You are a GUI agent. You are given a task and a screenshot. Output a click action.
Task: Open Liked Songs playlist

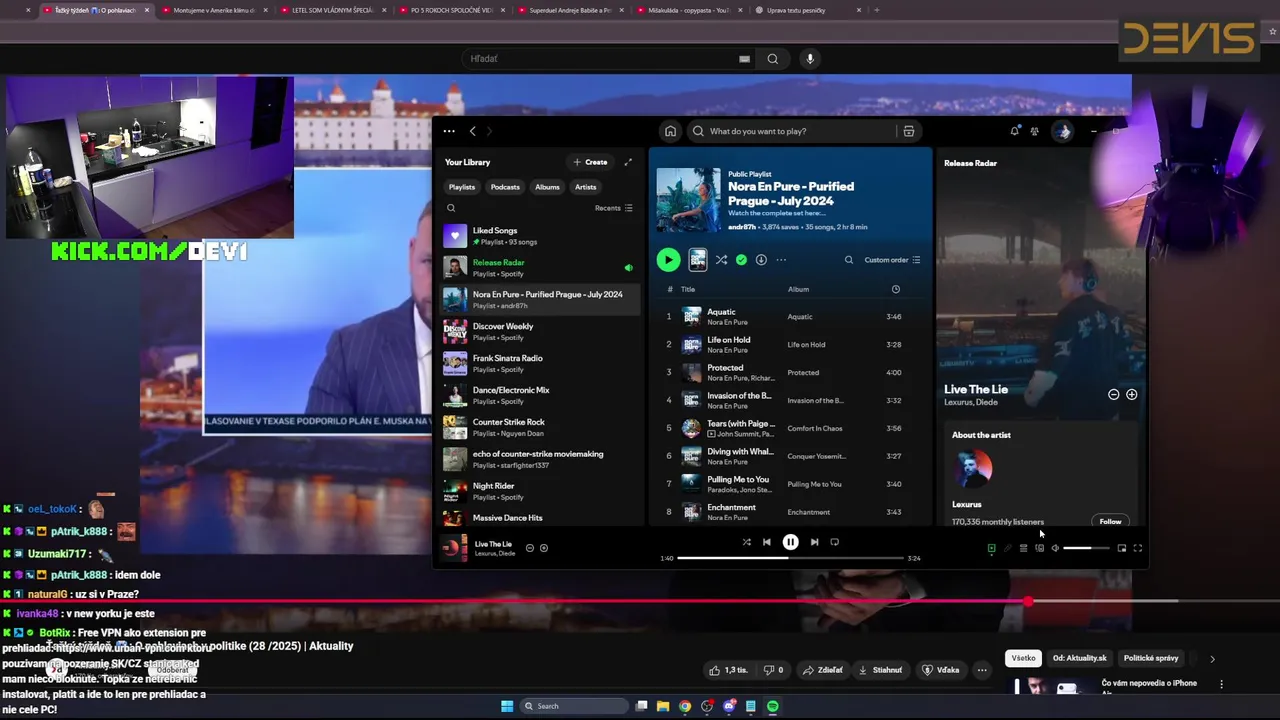click(540, 236)
